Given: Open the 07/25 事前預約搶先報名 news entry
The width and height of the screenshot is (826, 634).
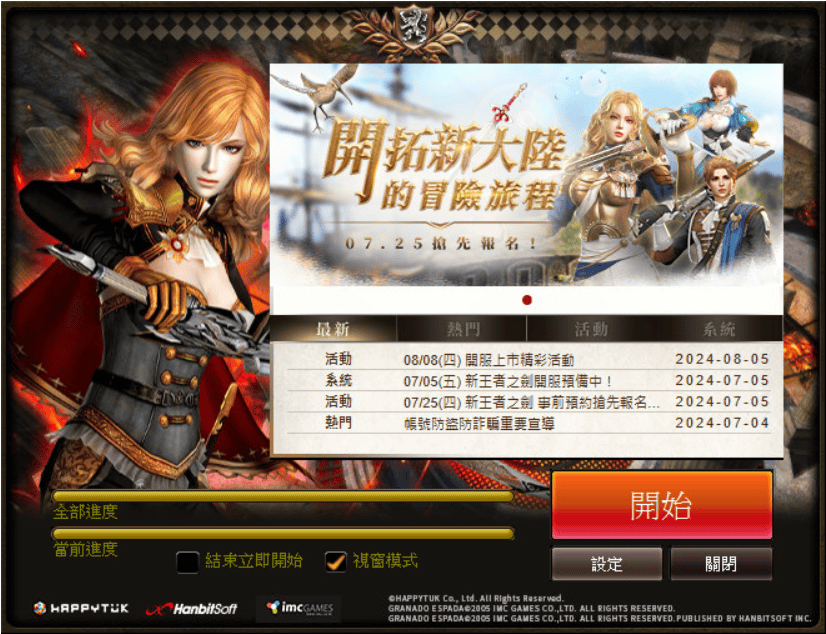Looking at the screenshot, I should (529, 402).
